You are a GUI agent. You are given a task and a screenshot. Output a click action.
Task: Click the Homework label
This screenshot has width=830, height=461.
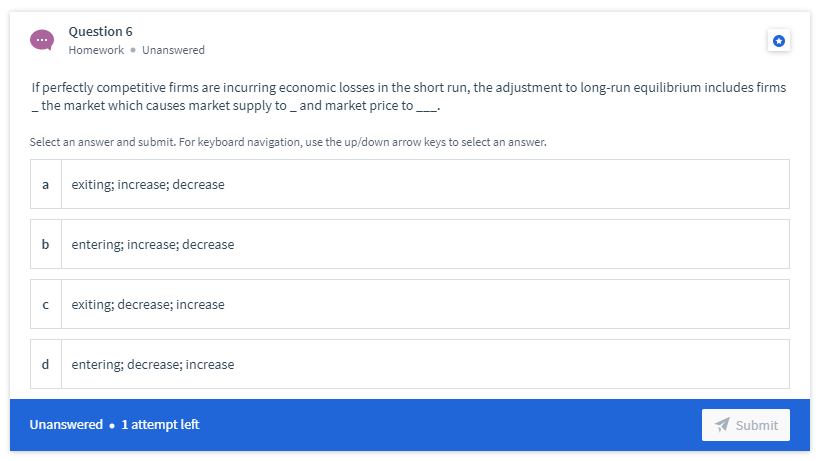coord(96,50)
